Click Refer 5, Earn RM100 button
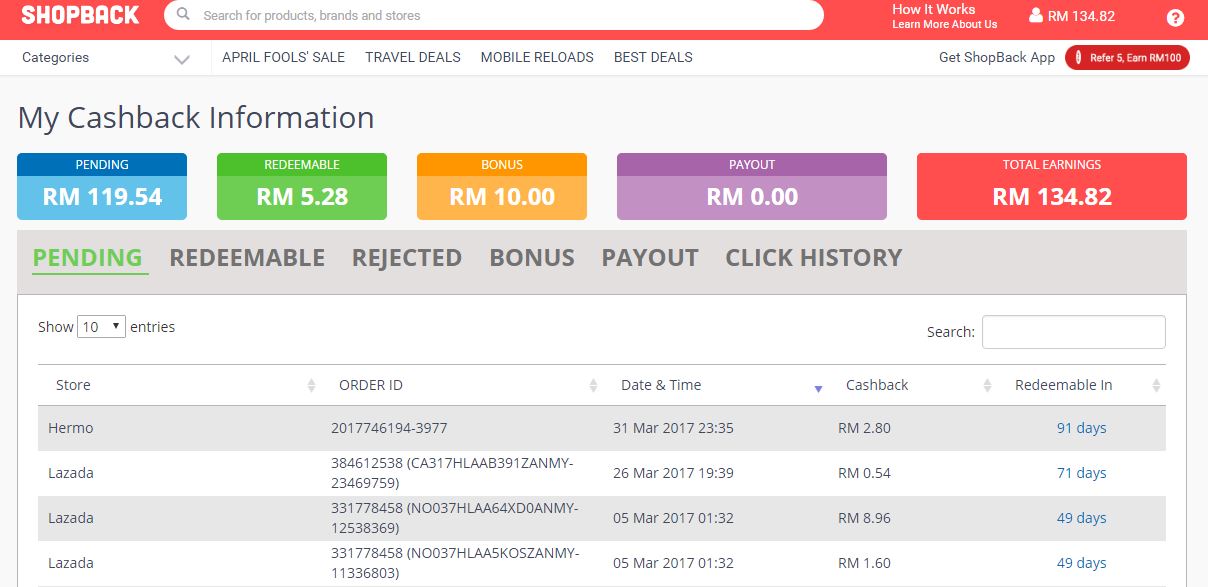 click(x=1127, y=58)
